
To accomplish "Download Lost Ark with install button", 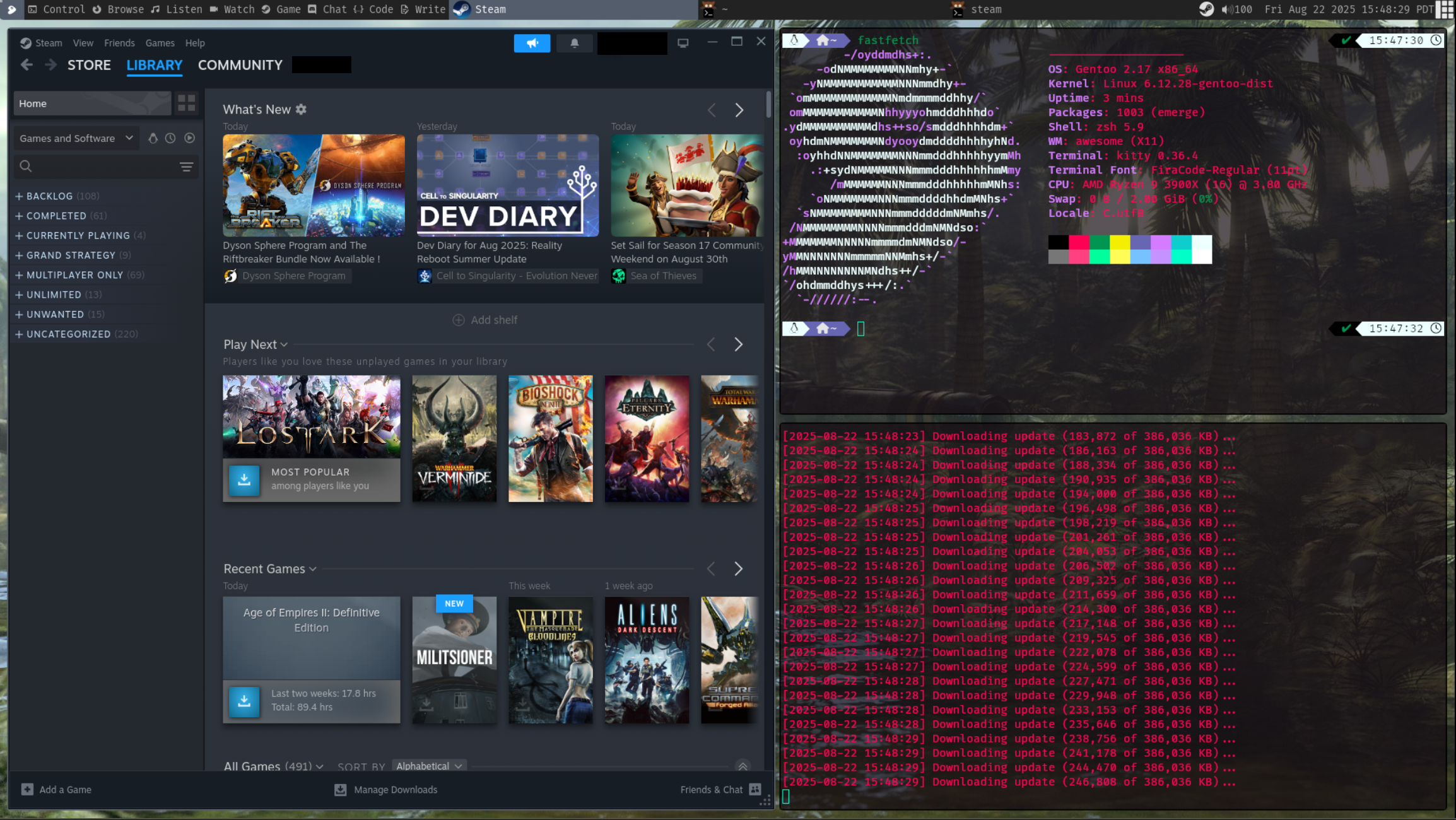I will (x=244, y=479).
